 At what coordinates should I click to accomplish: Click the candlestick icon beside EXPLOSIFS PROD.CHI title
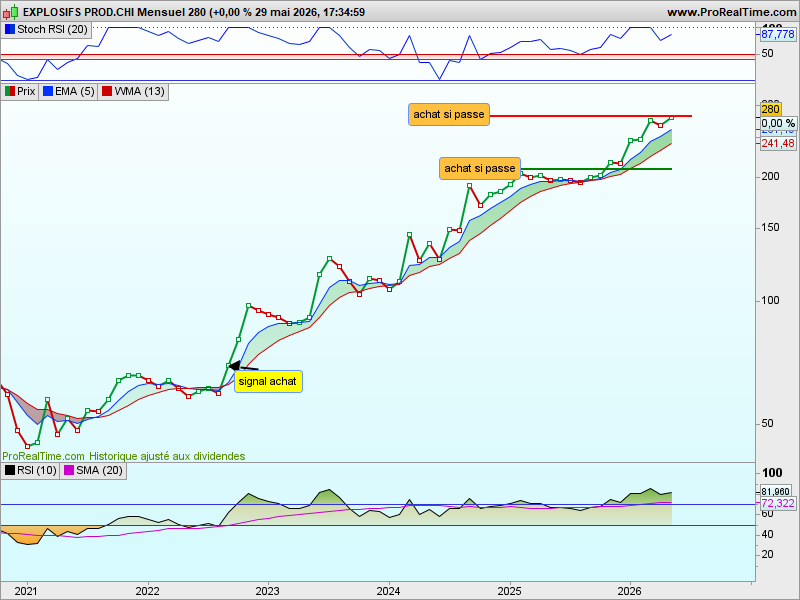coord(10,11)
